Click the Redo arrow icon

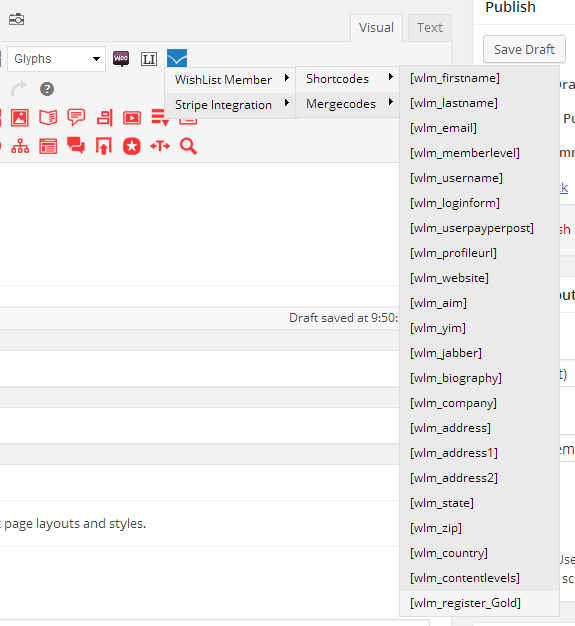(x=19, y=89)
